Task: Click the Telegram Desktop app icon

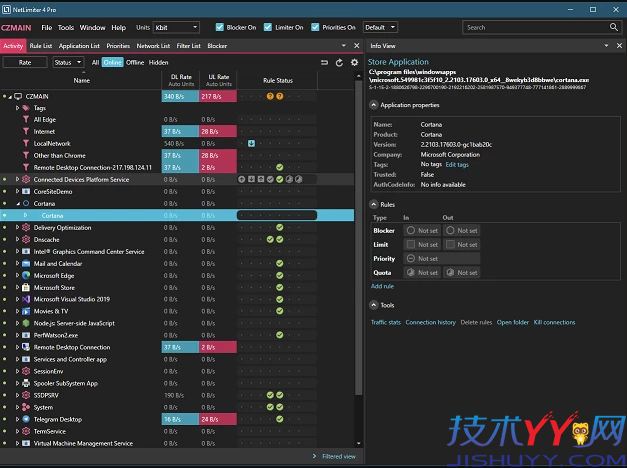Action: (26, 419)
